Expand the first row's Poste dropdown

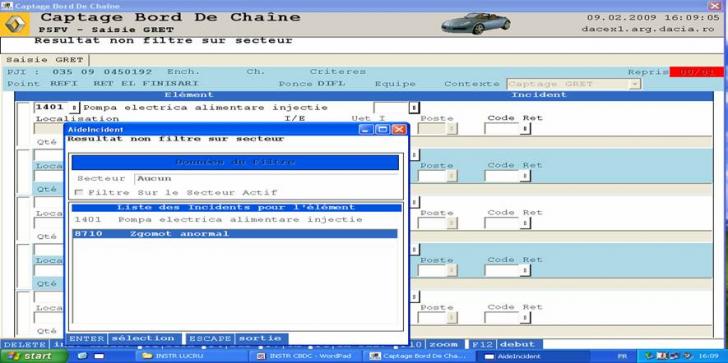pos(451,129)
